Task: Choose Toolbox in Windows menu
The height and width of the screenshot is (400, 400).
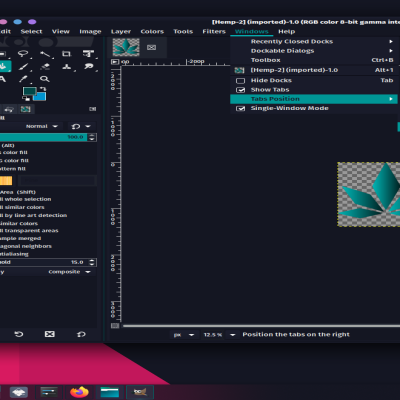Action: 314,60
